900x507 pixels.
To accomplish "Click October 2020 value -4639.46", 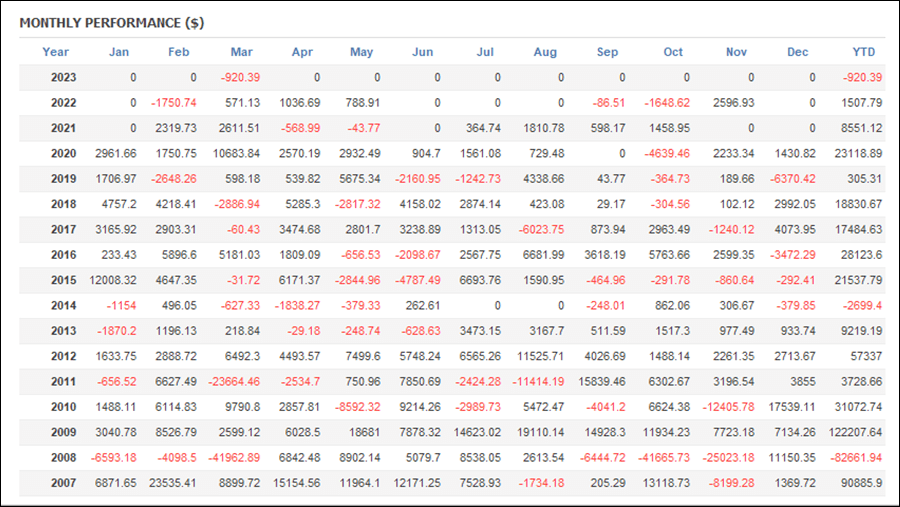I will (667, 153).
